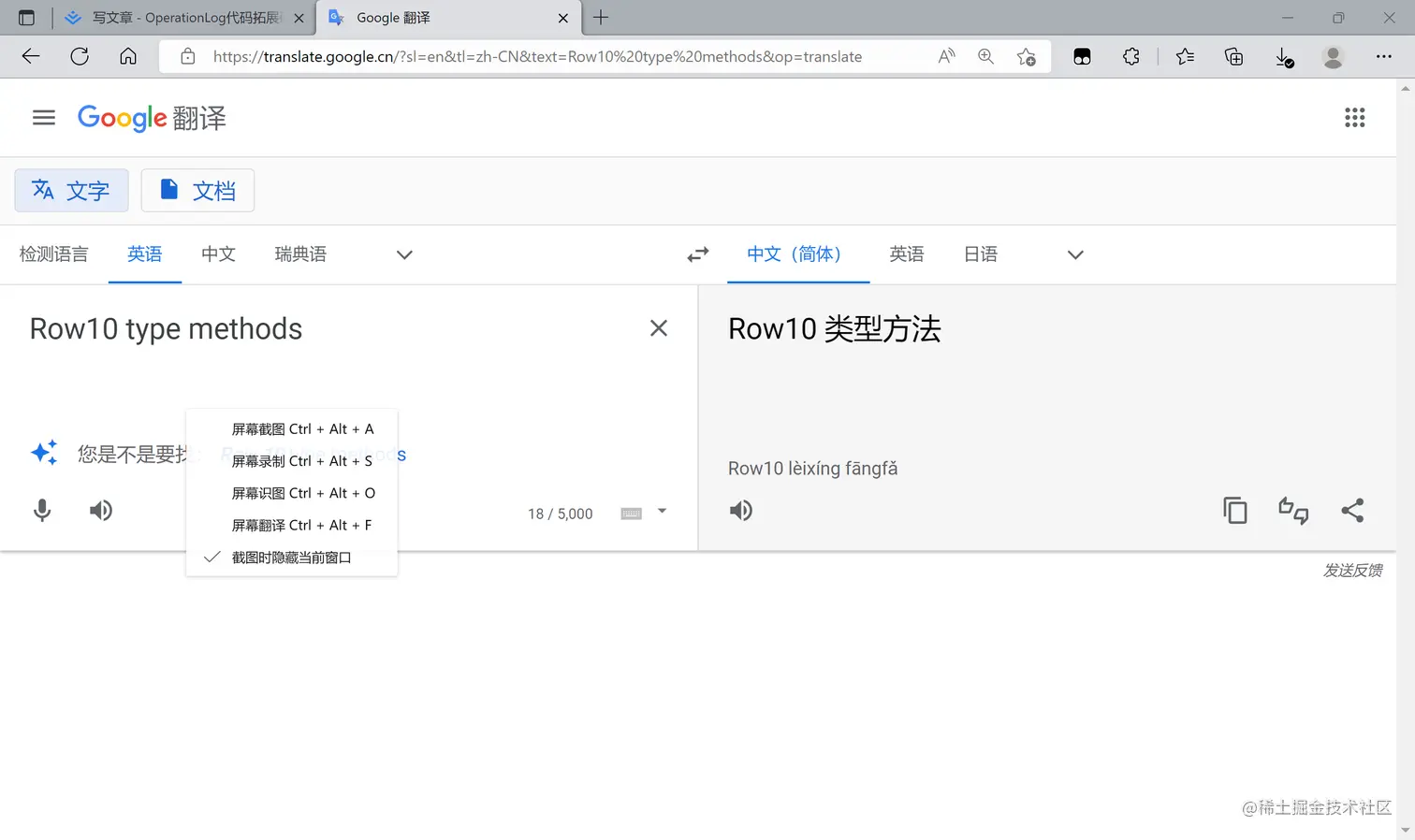Listen to the source text
The height and width of the screenshot is (840, 1415).
[x=101, y=511]
